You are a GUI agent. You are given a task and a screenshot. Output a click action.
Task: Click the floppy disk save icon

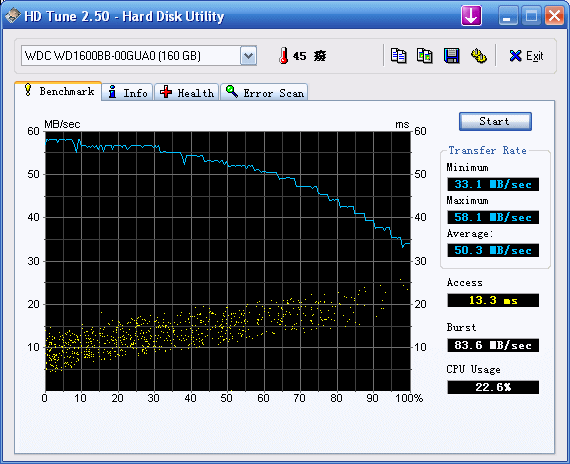click(x=451, y=56)
